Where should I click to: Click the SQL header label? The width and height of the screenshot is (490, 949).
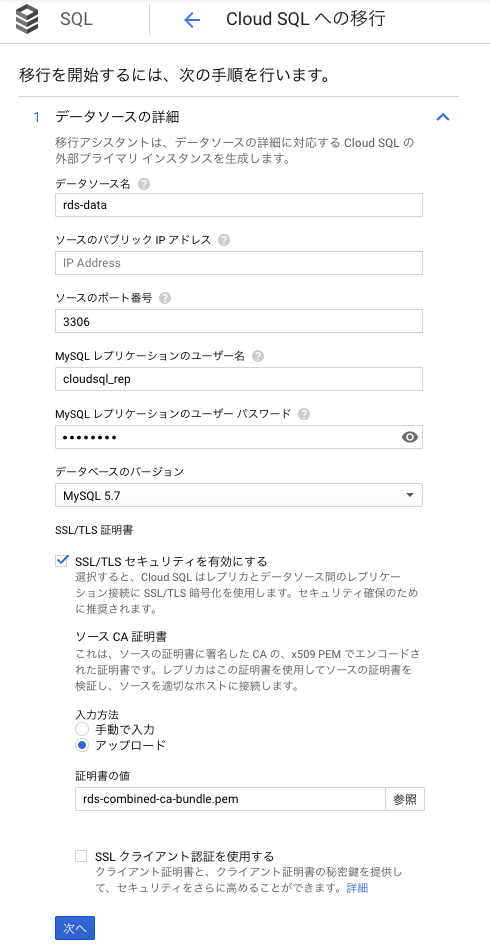pos(76,19)
